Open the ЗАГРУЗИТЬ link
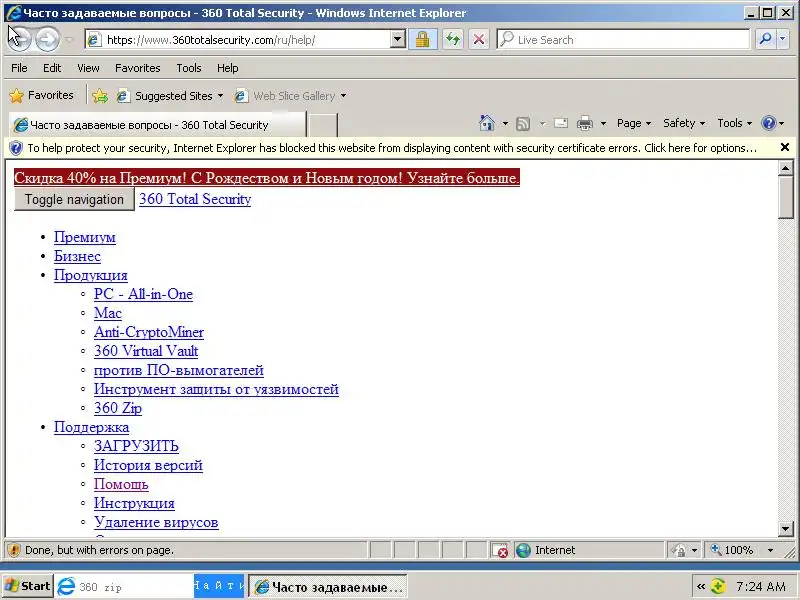Image resolution: width=800 pixels, height=600 pixels. point(136,446)
